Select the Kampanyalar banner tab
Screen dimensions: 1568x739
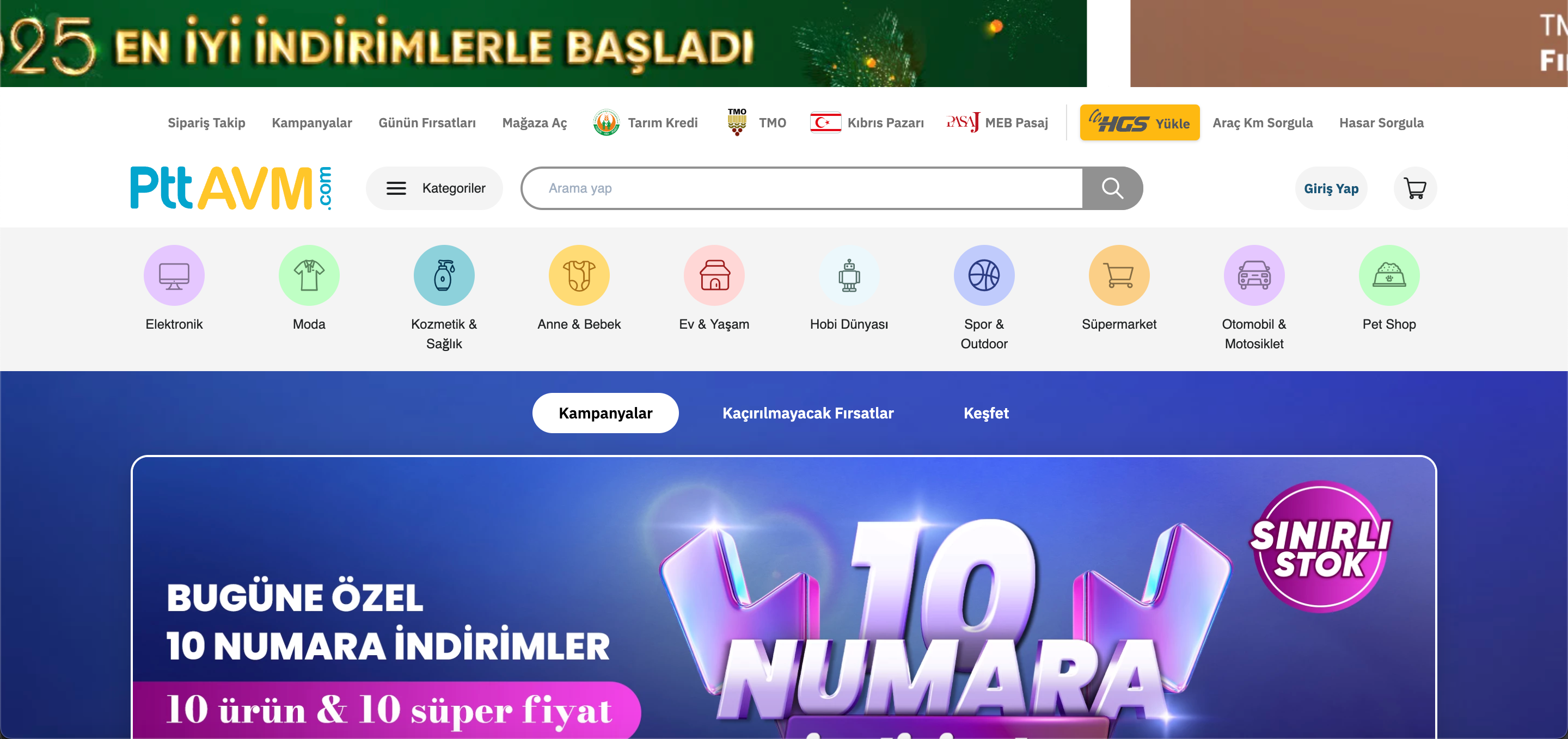click(x=605, y=413)
